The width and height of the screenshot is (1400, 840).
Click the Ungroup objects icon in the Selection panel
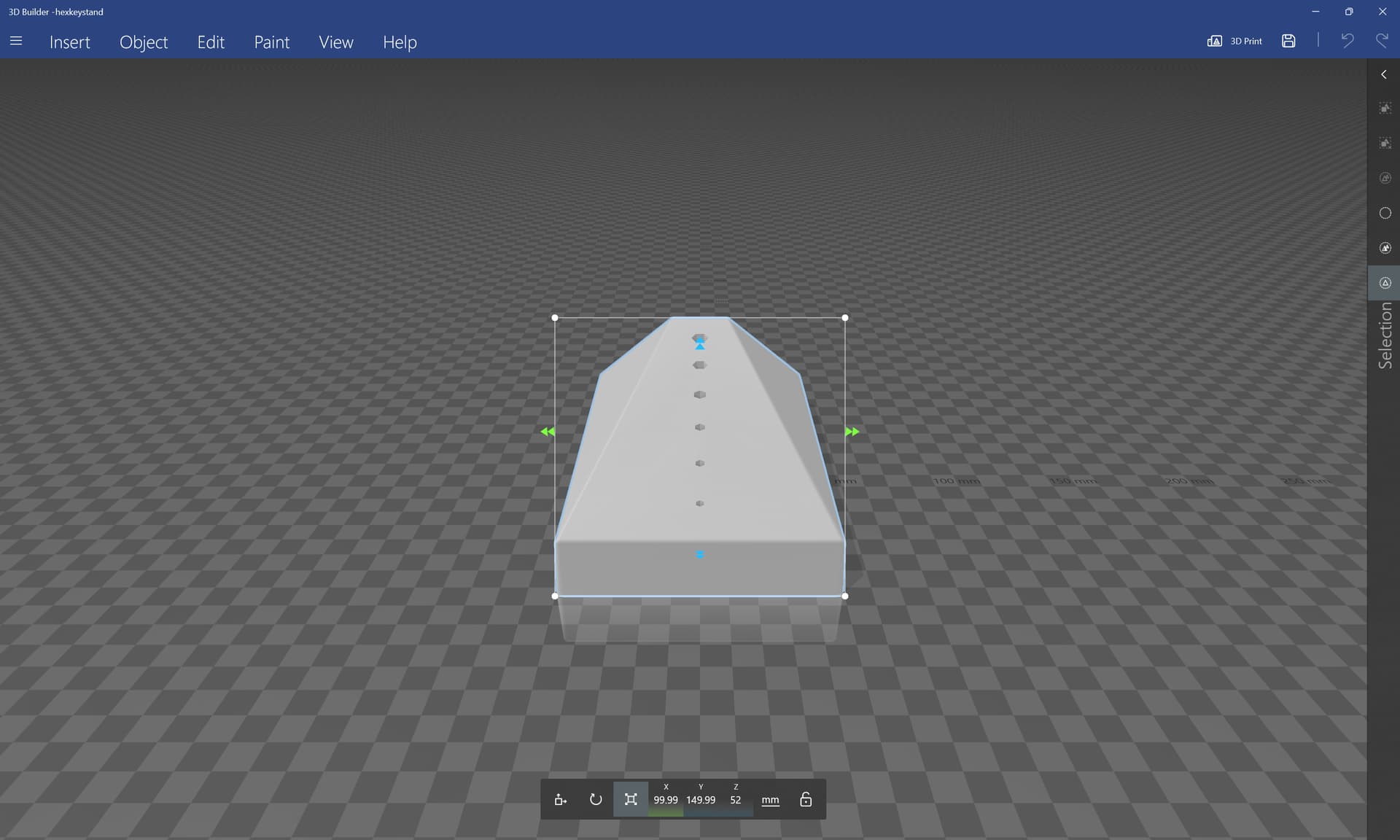[1385, 143]
